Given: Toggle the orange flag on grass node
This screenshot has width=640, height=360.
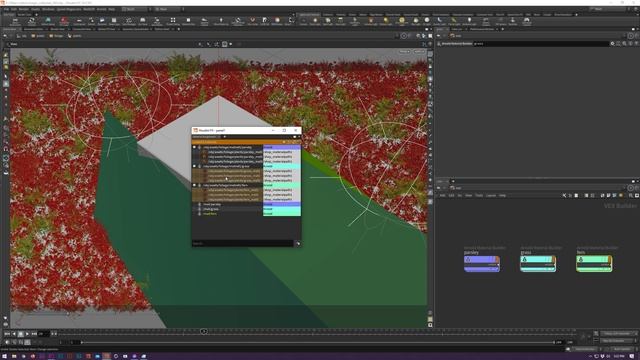Looking at the screenshot, I should 553,260.
